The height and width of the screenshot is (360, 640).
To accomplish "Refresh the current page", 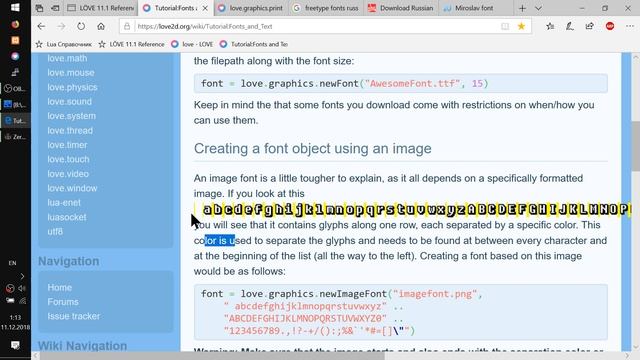I will (x=81, y=26).
